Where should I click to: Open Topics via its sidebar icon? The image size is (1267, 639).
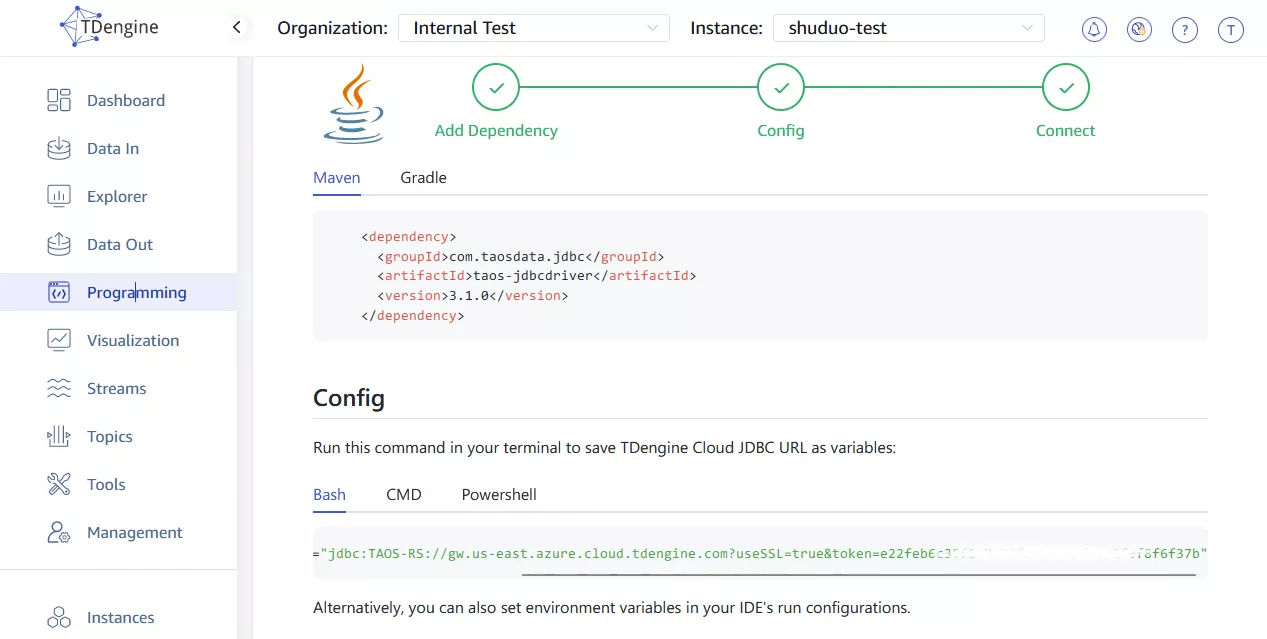59,436
